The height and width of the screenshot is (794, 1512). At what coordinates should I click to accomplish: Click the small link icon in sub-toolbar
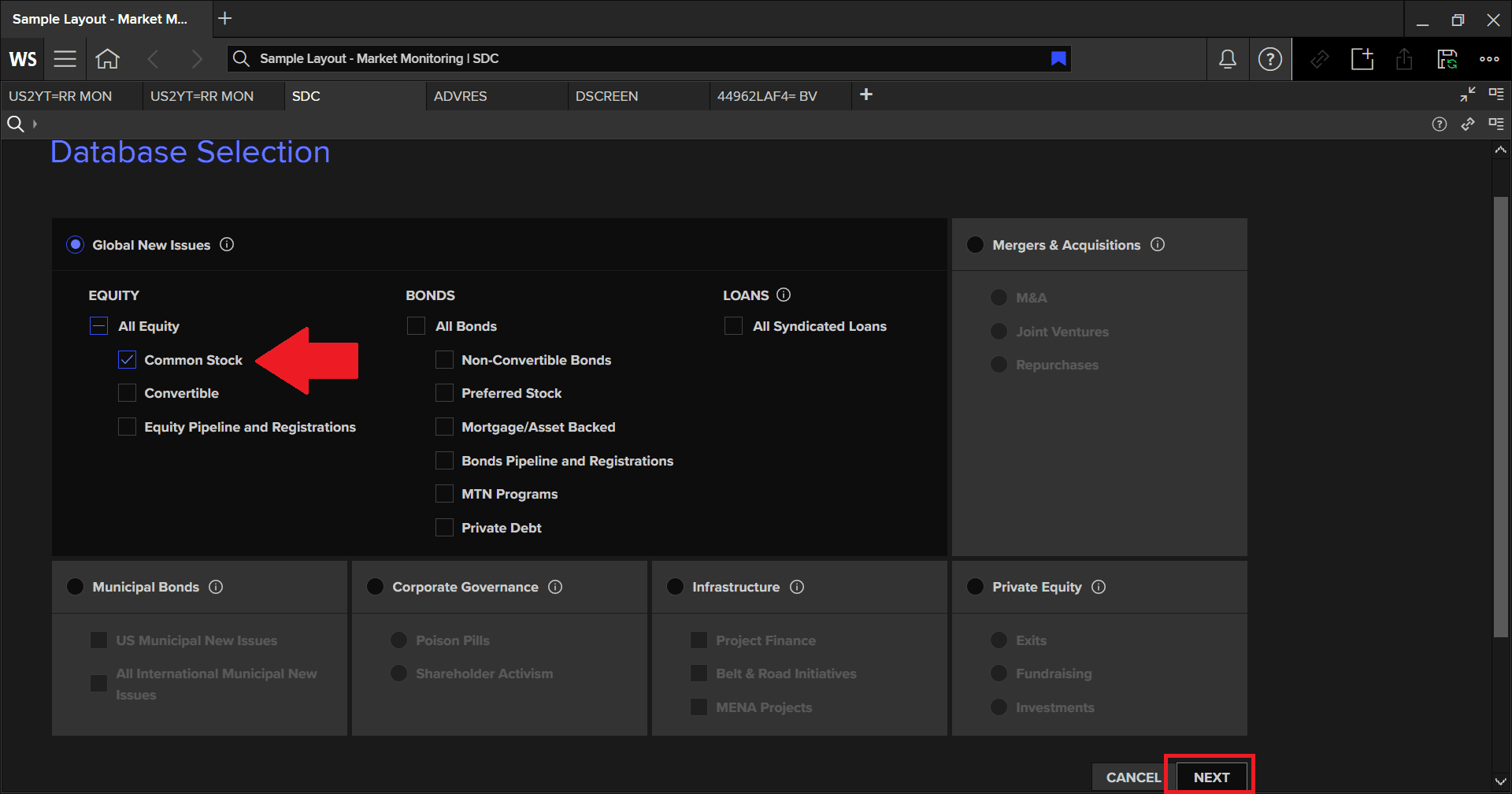[1468, 124]
